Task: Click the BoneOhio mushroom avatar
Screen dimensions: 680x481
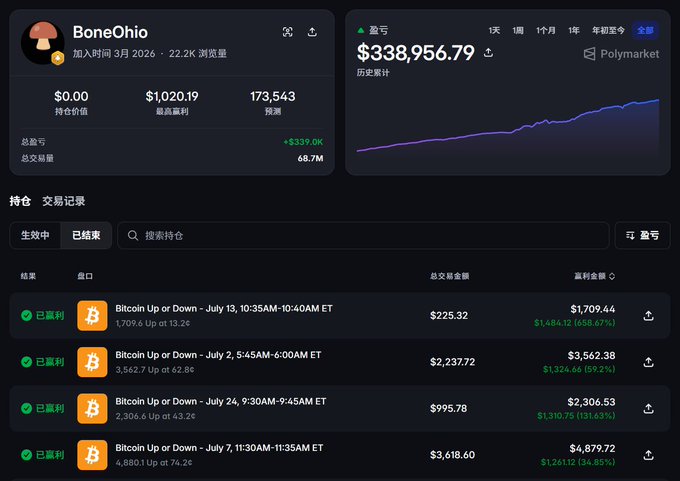Action: pos(42,43)
